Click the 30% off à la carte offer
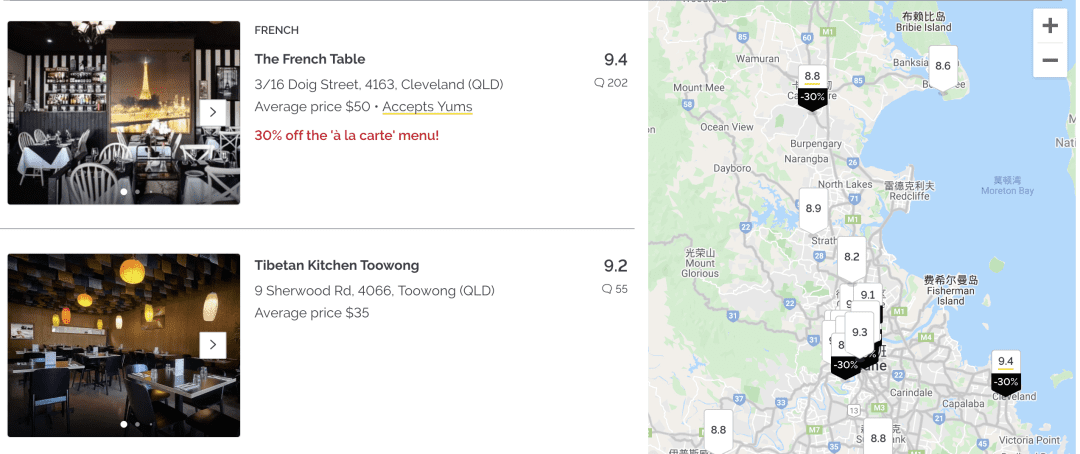The image size is (1080, 454). click(346, 135)
